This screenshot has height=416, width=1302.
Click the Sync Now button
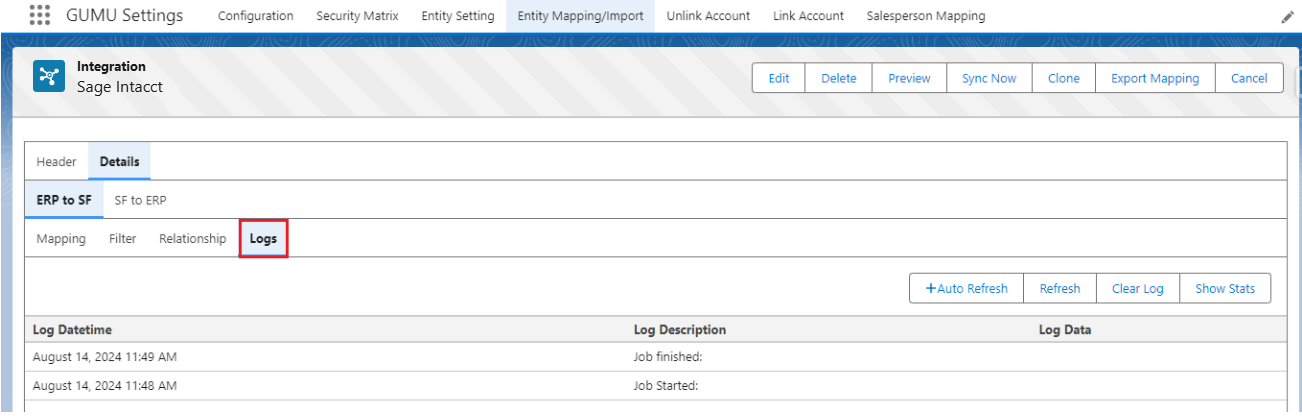point(988,78)
